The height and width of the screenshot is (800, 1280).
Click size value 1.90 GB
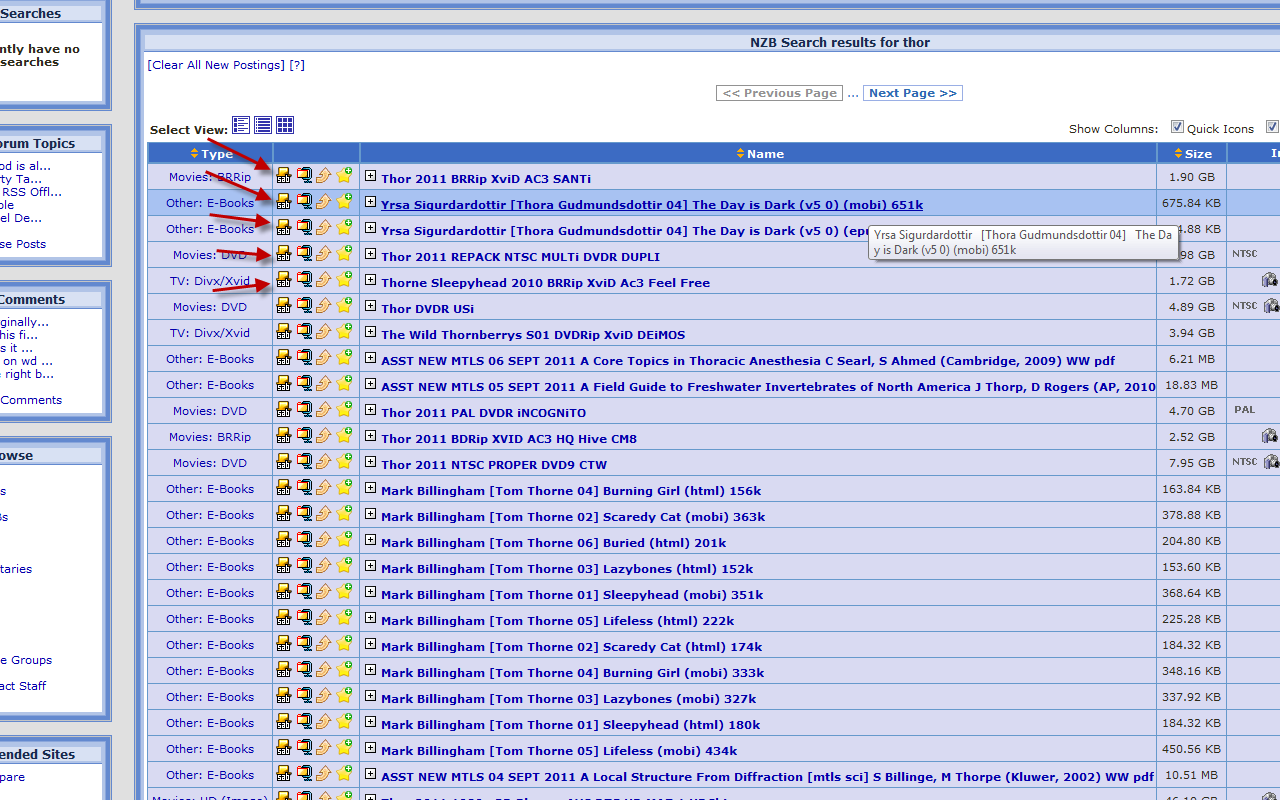(x=1192, y=178)
